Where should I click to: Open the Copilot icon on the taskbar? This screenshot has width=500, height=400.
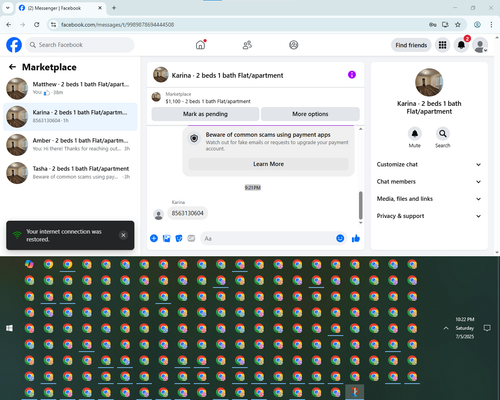tap(29, 264)
